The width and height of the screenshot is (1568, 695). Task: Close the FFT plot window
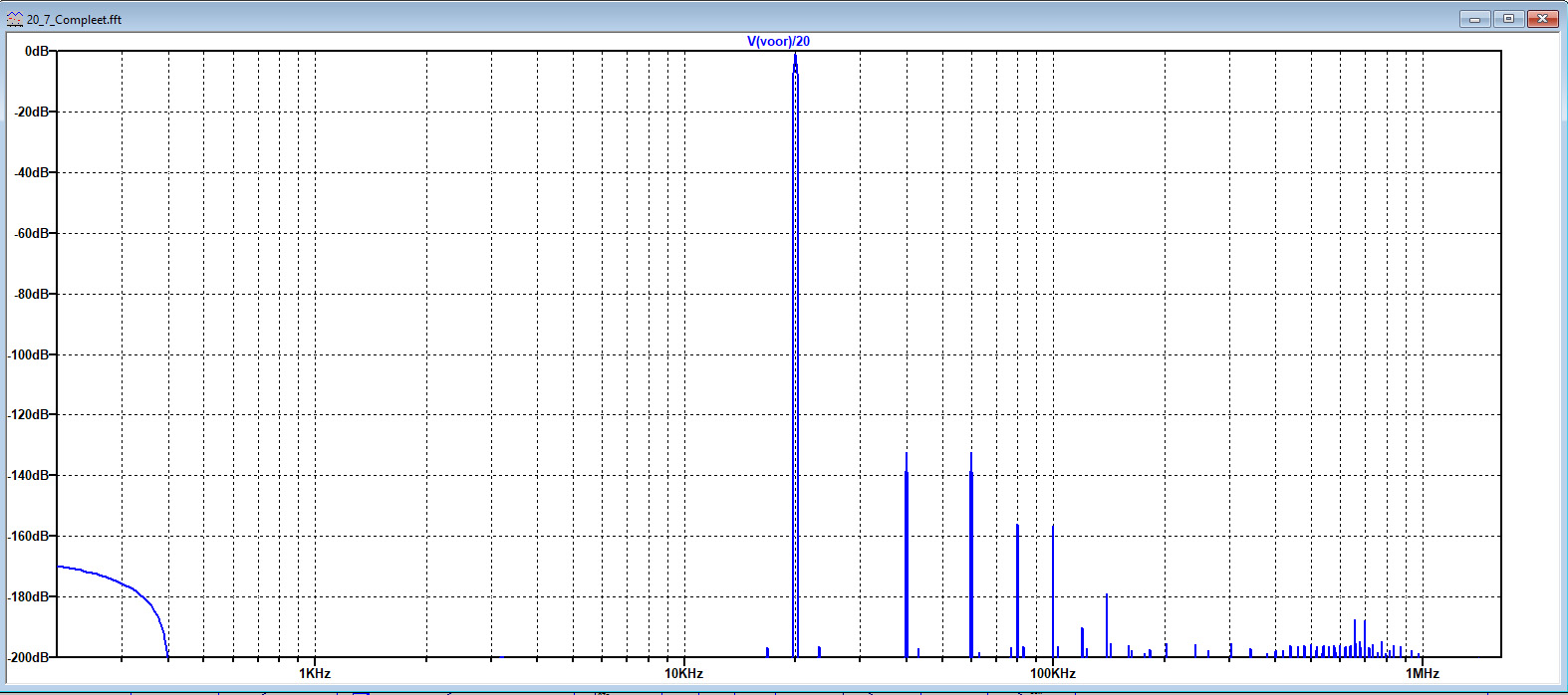tap(1543, 19)
